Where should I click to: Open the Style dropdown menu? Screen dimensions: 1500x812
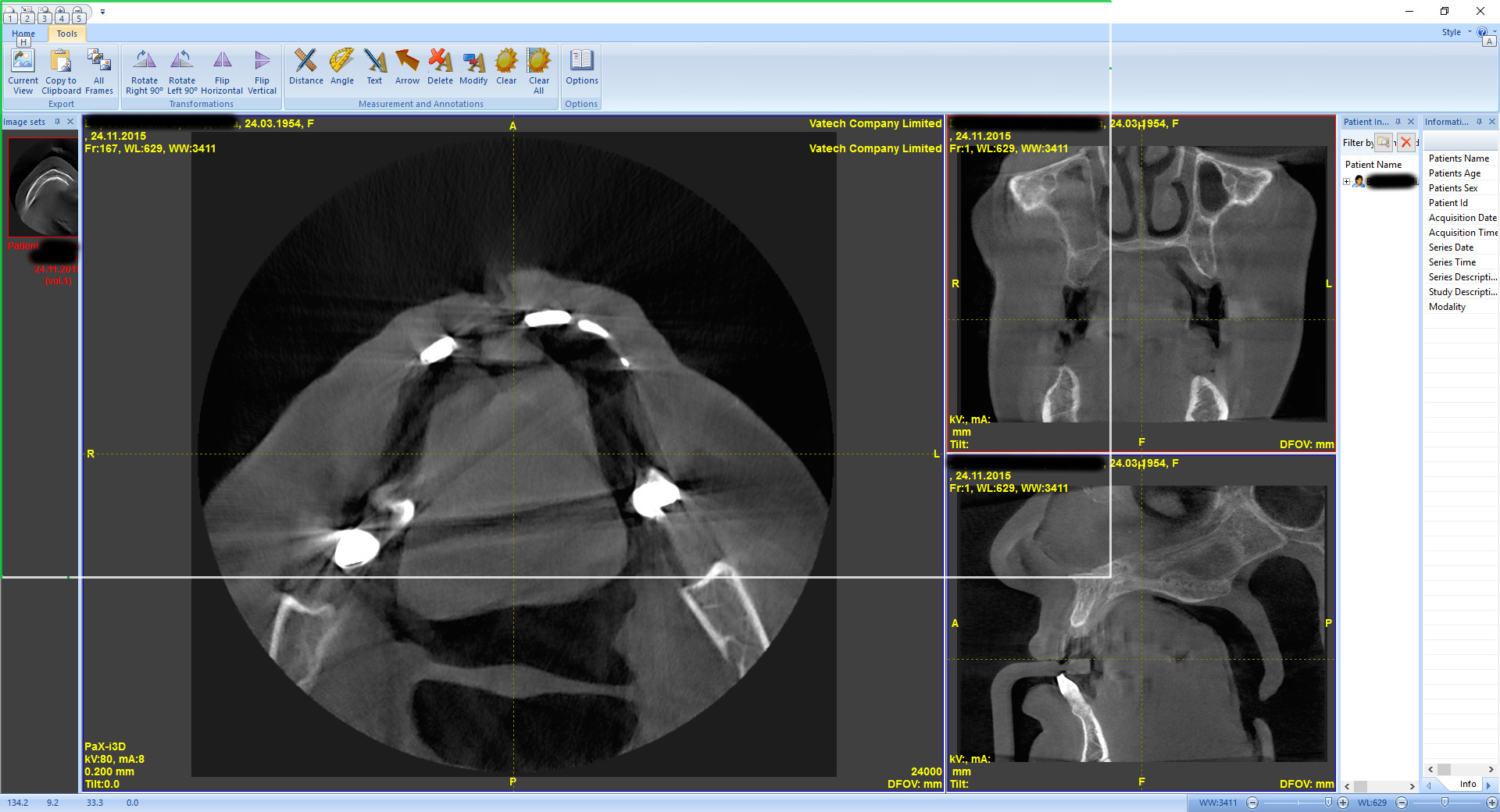click(x=1456, y=33)
